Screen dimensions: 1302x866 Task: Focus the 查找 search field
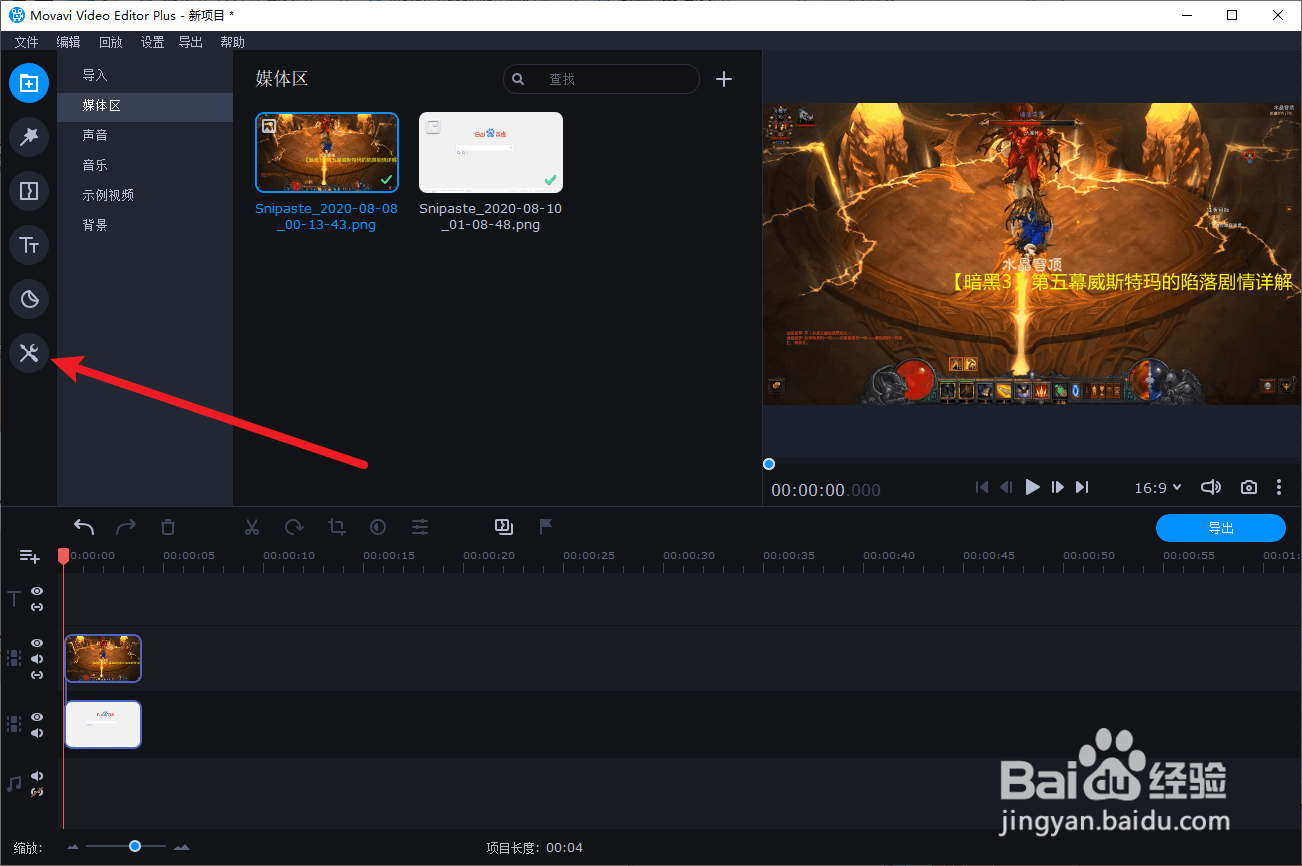click(601, 79)
